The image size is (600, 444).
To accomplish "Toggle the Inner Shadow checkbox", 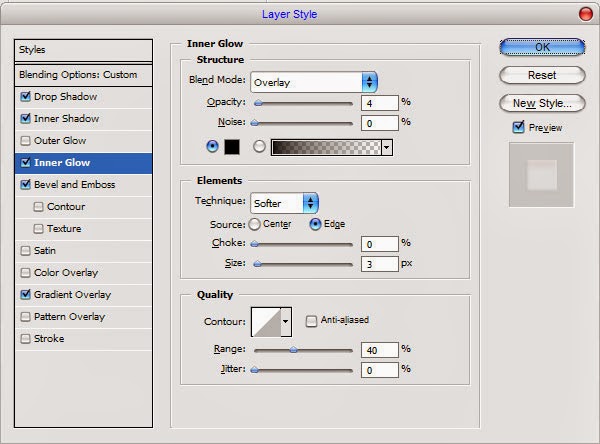I will [26, 118].
